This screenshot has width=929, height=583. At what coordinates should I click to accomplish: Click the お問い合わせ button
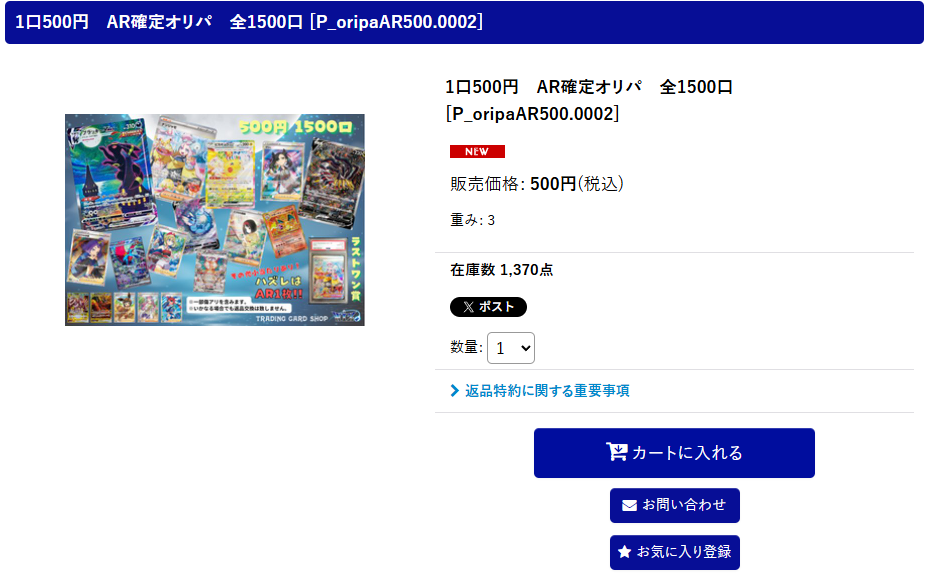[x=675, y=505]
